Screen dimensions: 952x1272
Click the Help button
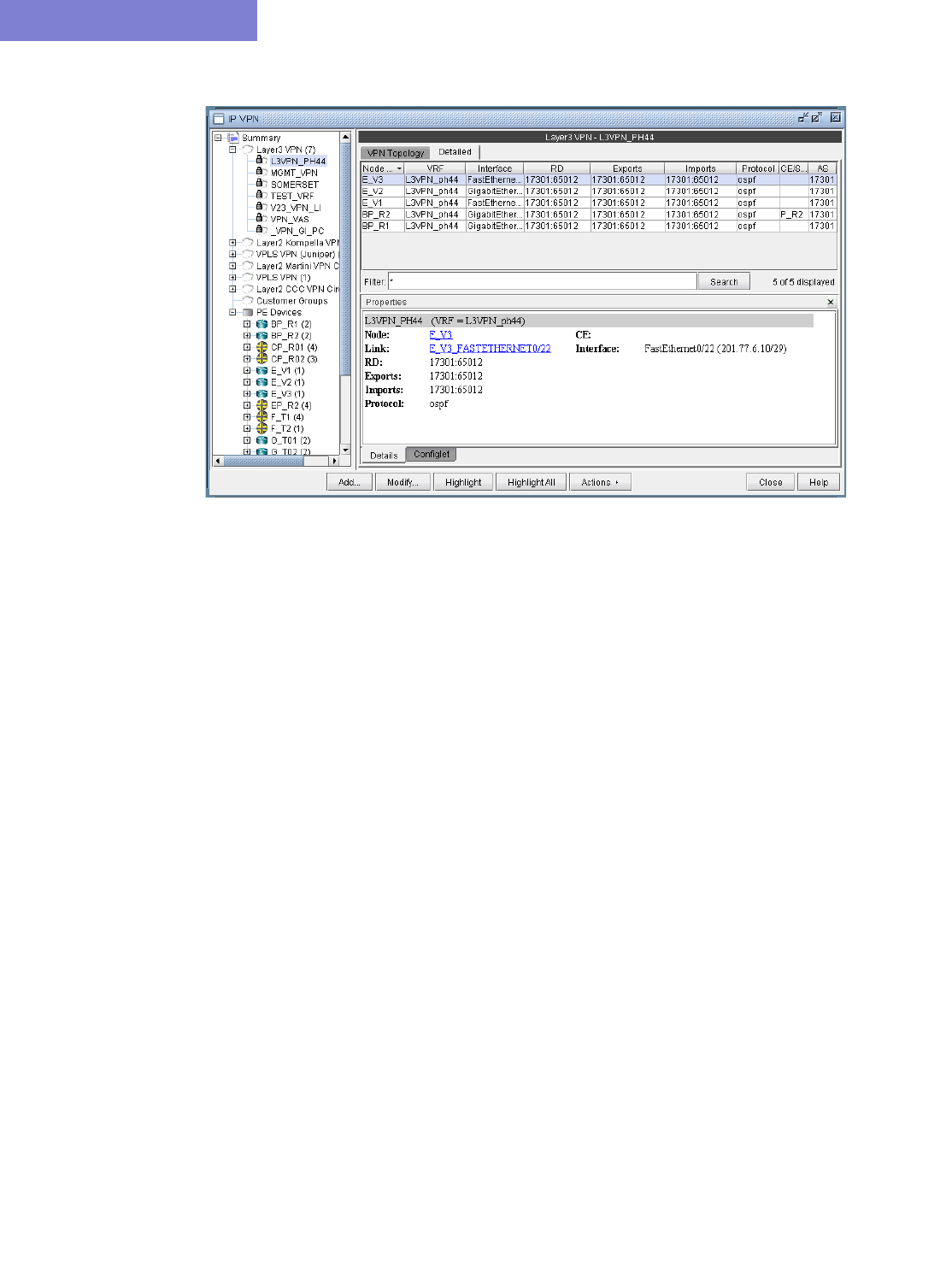[x=819, y=482]
